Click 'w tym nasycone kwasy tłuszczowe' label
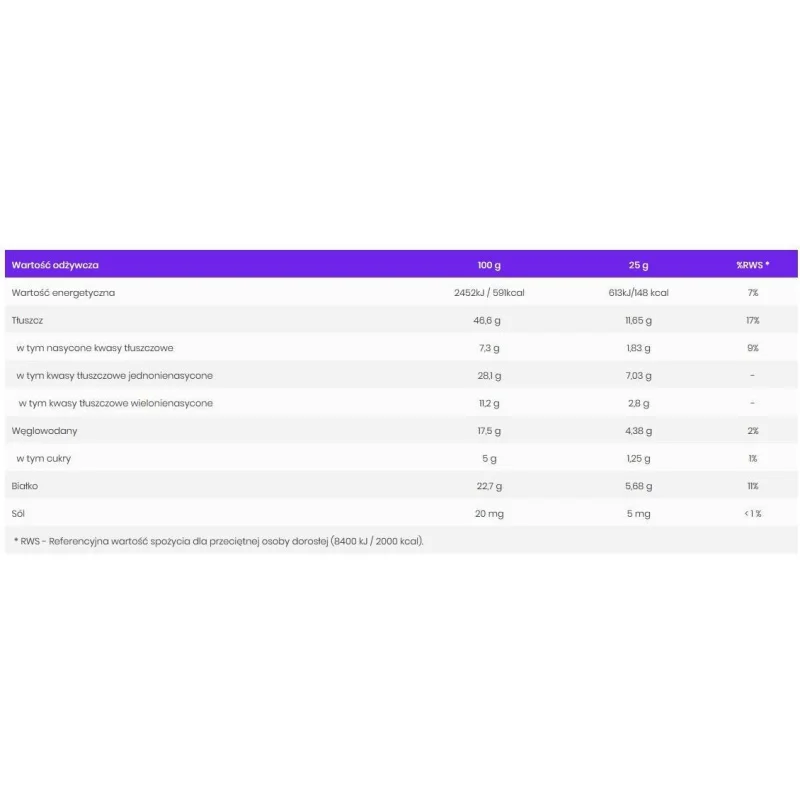800x800 pixels. pyautogui.click(x=95, y=348)
